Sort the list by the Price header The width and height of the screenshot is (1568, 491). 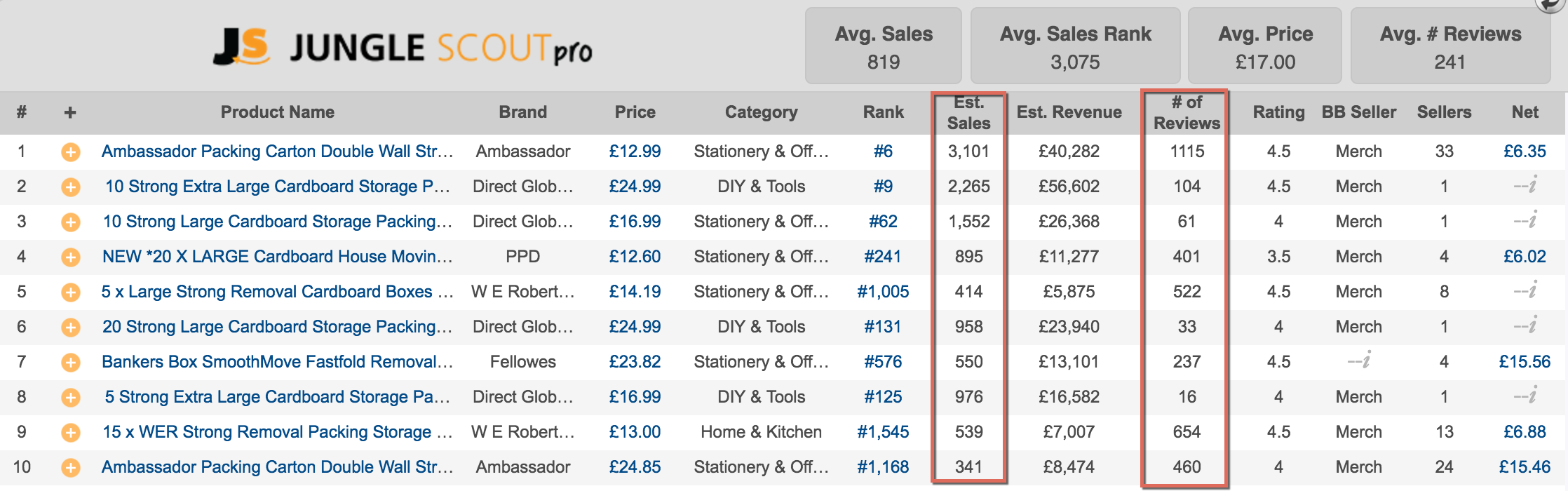[635, 112]
